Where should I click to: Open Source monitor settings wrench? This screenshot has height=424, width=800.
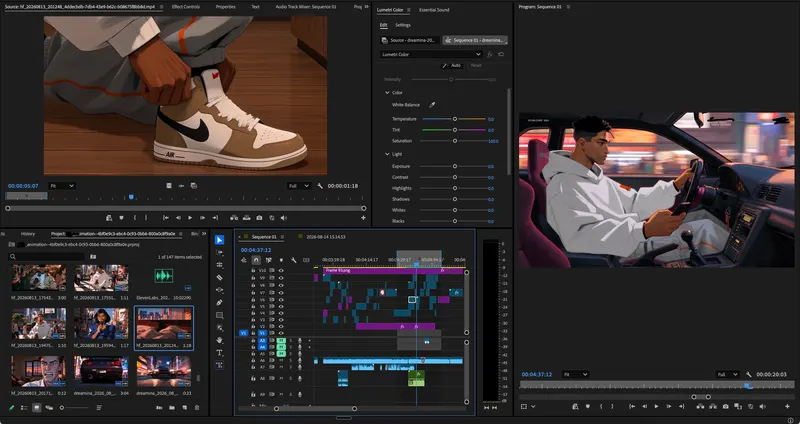point(320,186)
